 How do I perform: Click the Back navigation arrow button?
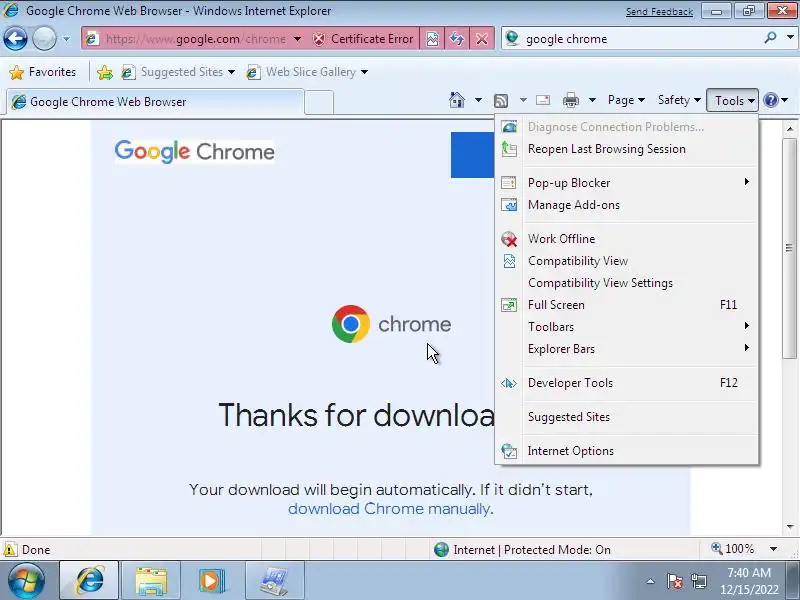point(16,39)
